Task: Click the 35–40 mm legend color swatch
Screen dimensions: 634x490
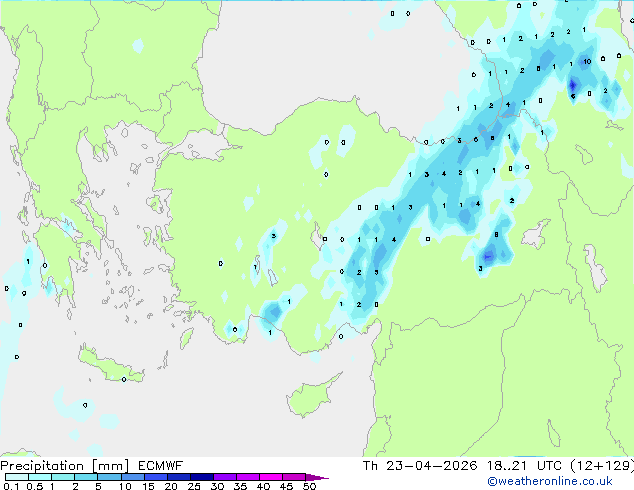Action: click(x=247, y=477)
